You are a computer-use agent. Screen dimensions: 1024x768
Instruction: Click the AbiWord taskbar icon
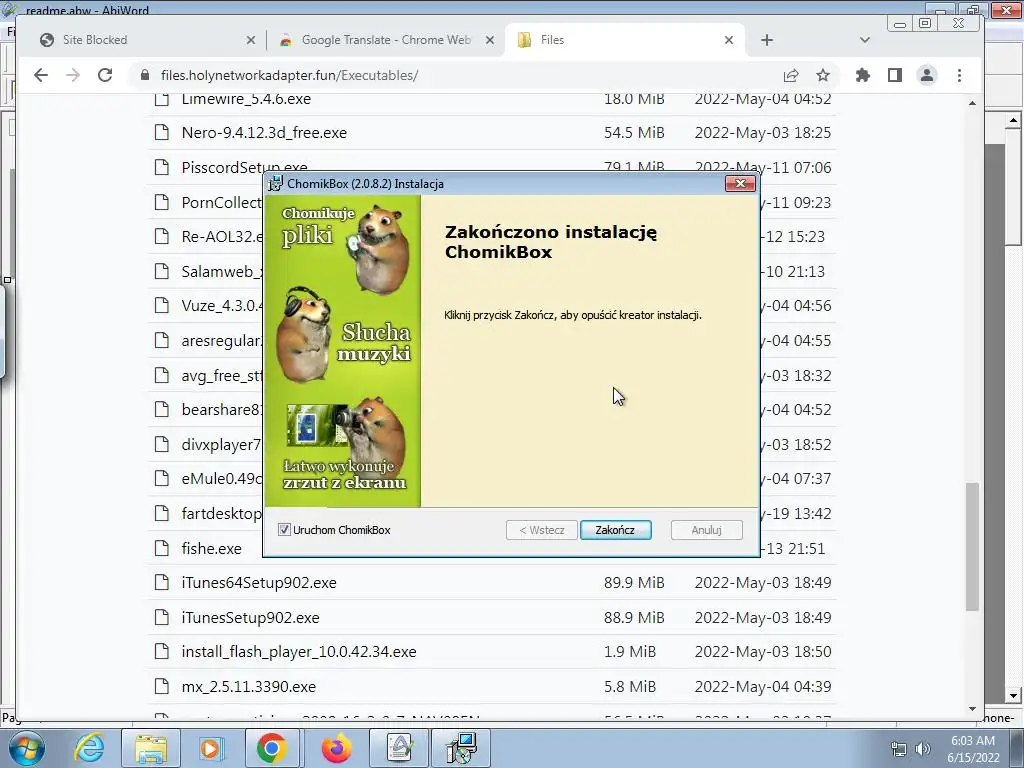400,748
